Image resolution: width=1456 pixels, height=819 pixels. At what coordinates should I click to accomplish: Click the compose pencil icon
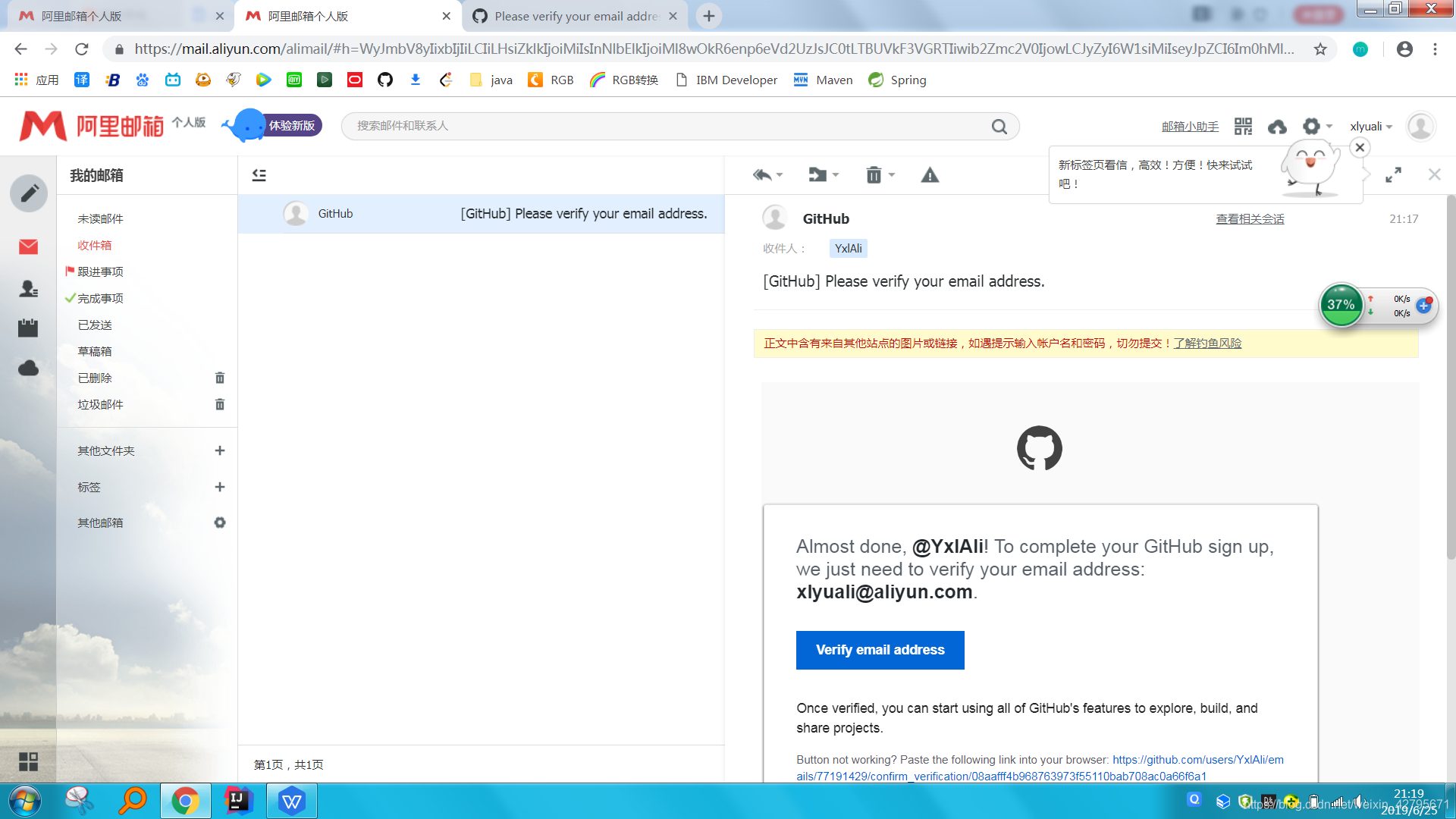[29, 193]
